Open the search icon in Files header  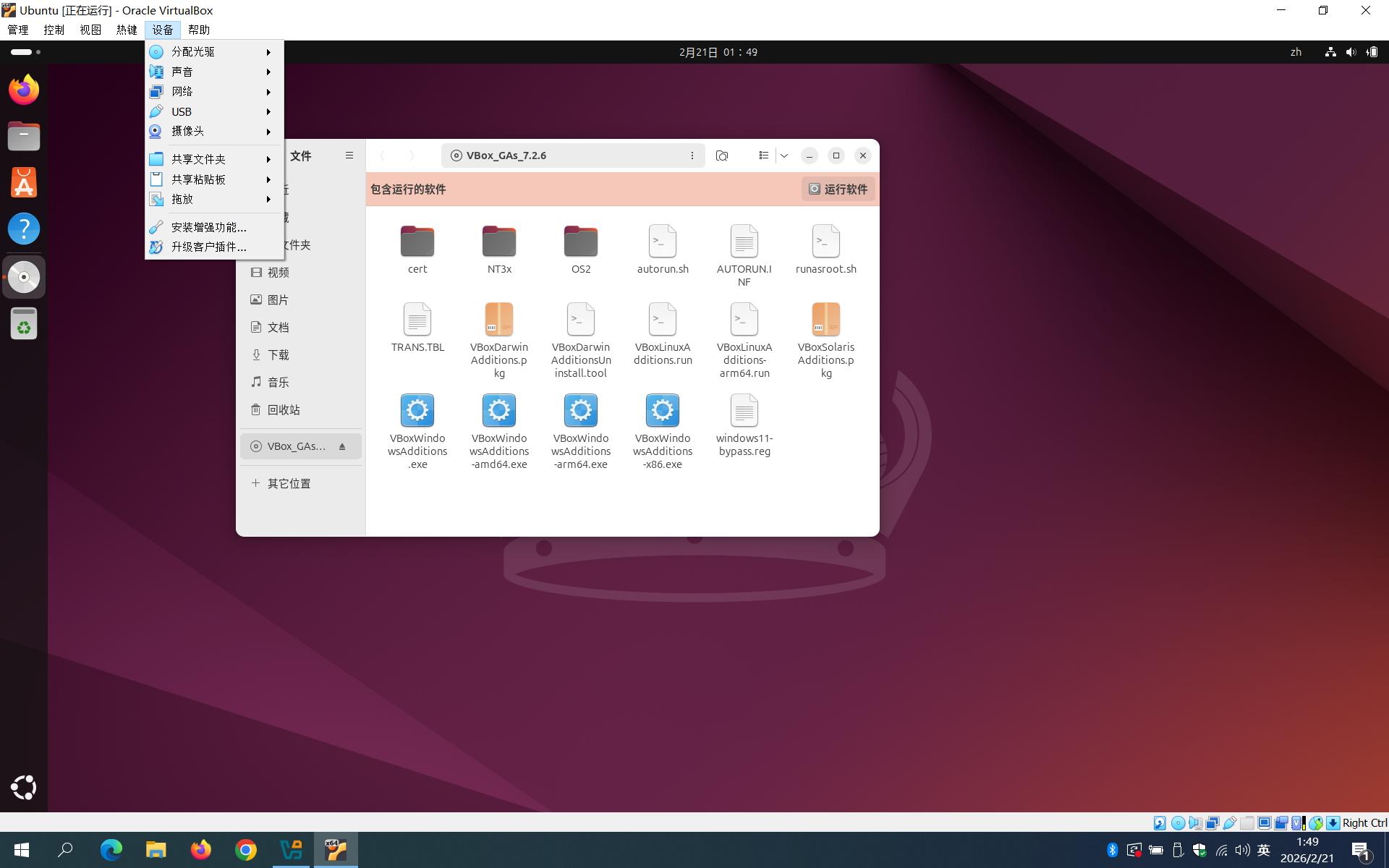(721, 156)
